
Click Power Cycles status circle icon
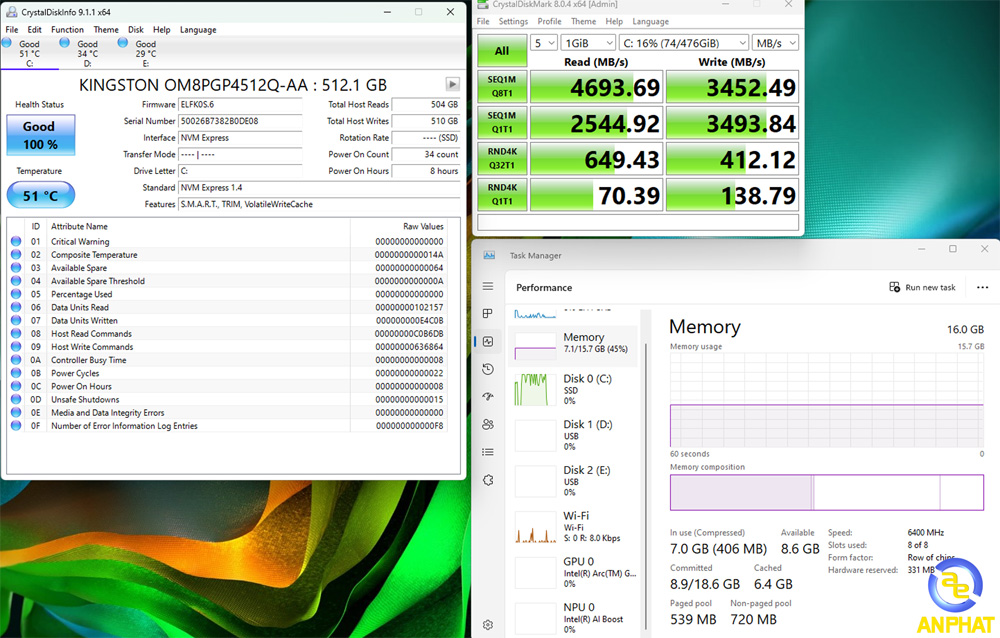pos(16,373)
